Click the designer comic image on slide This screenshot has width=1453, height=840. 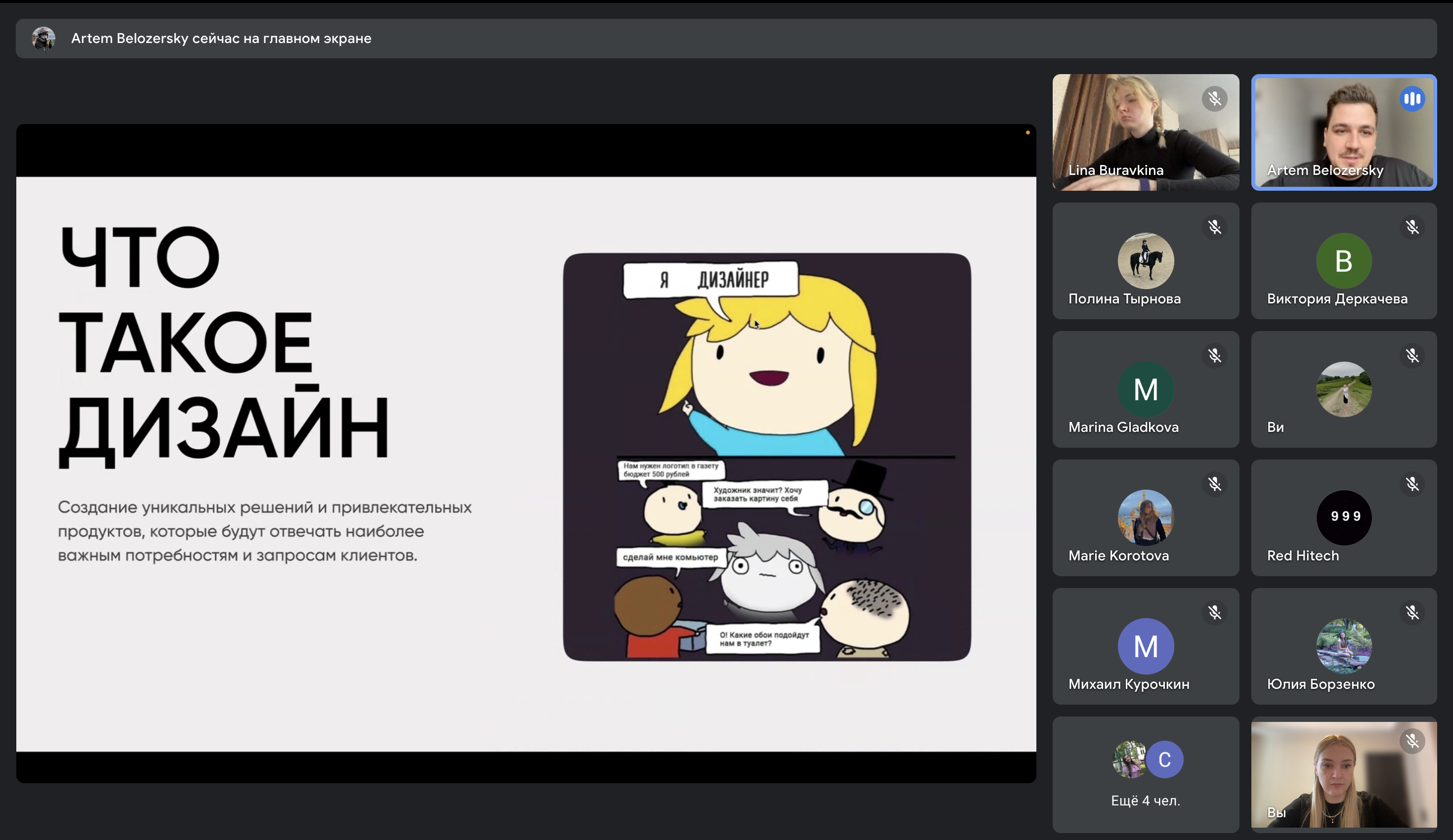coord(767,457)
